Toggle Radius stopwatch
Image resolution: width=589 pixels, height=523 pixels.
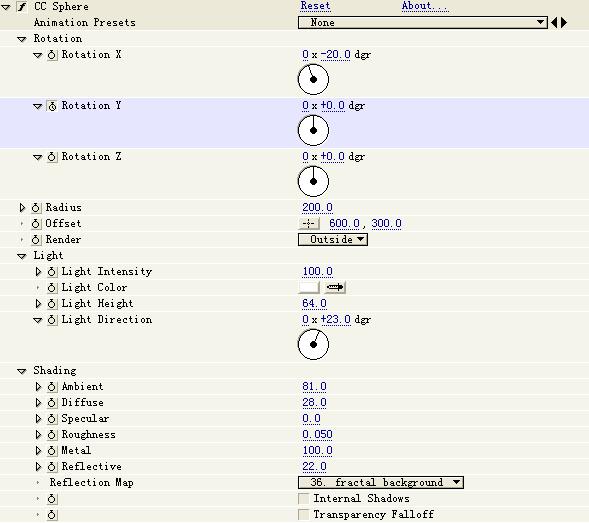(x=36, y=208)
